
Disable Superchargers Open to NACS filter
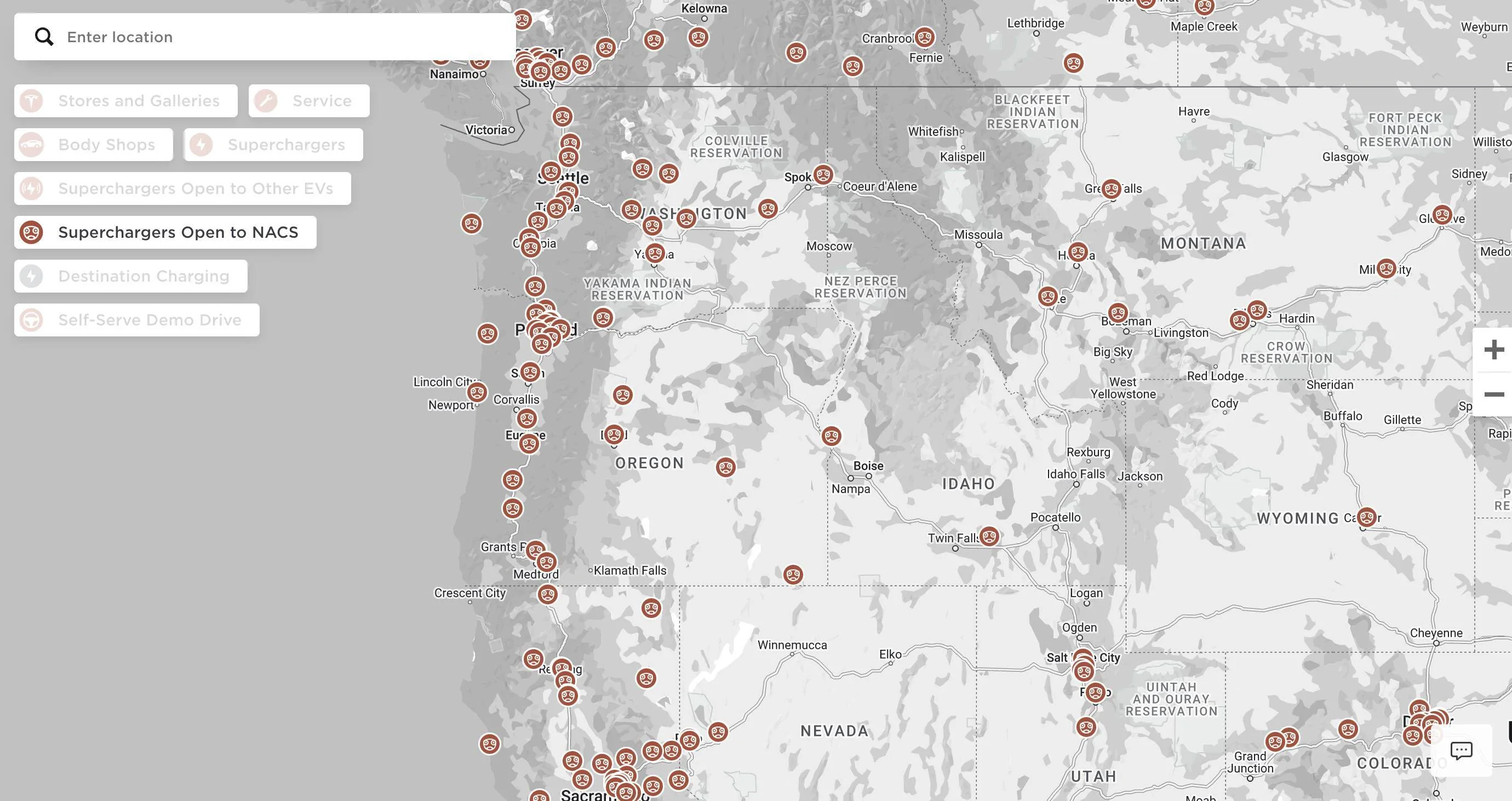pos(165,232)
